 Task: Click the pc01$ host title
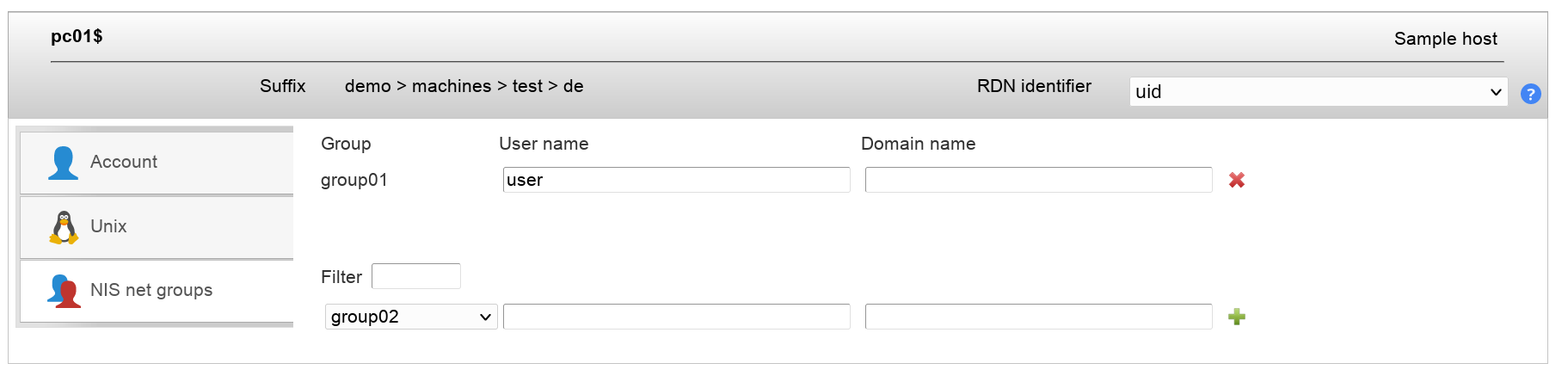point(77,36)
